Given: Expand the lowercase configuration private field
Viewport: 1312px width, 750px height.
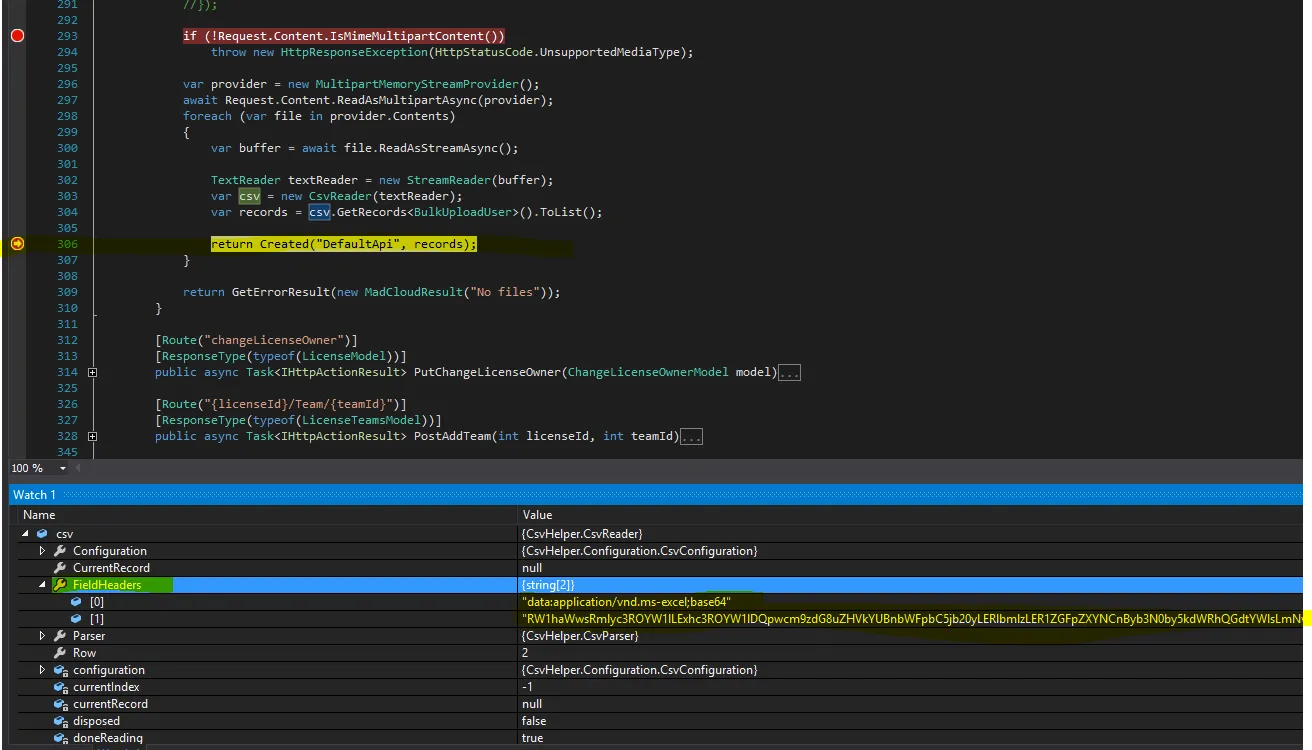Looking at the screenshot, I should [x=42, y=670].
